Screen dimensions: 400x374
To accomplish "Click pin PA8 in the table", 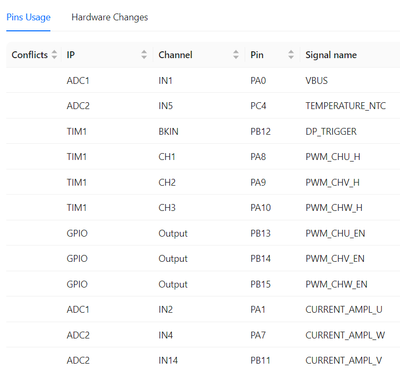I will click(x=258, y=157).
